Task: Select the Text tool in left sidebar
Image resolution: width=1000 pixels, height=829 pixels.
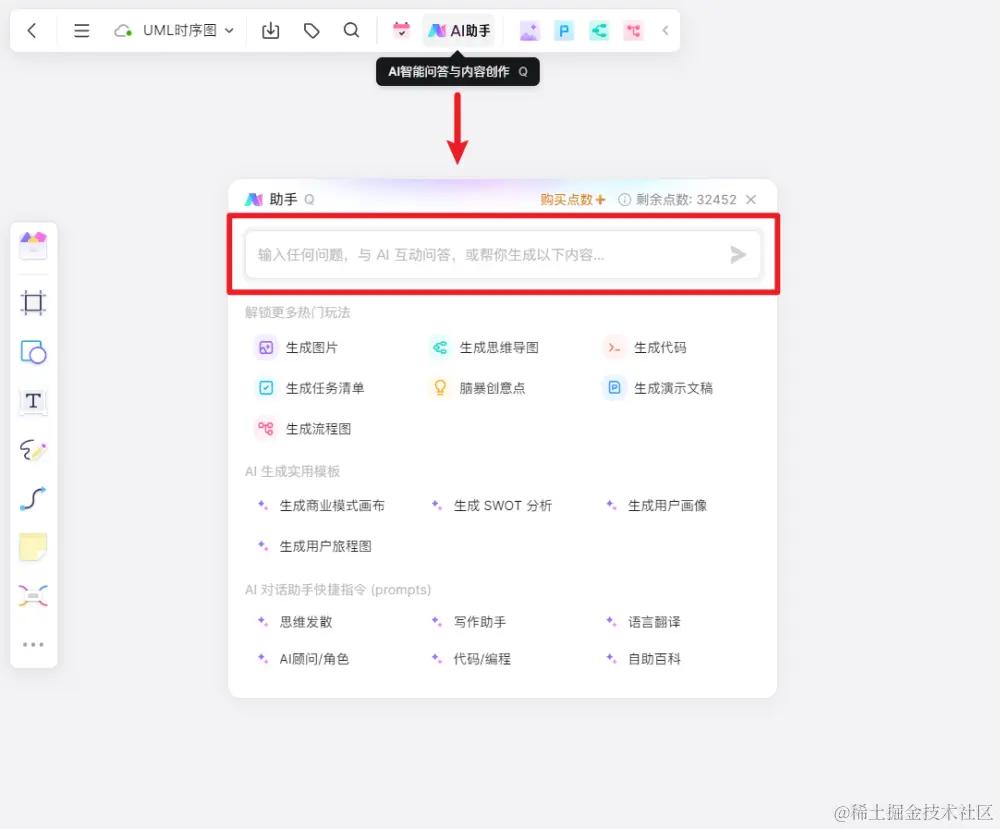Action: pos(33,401)
